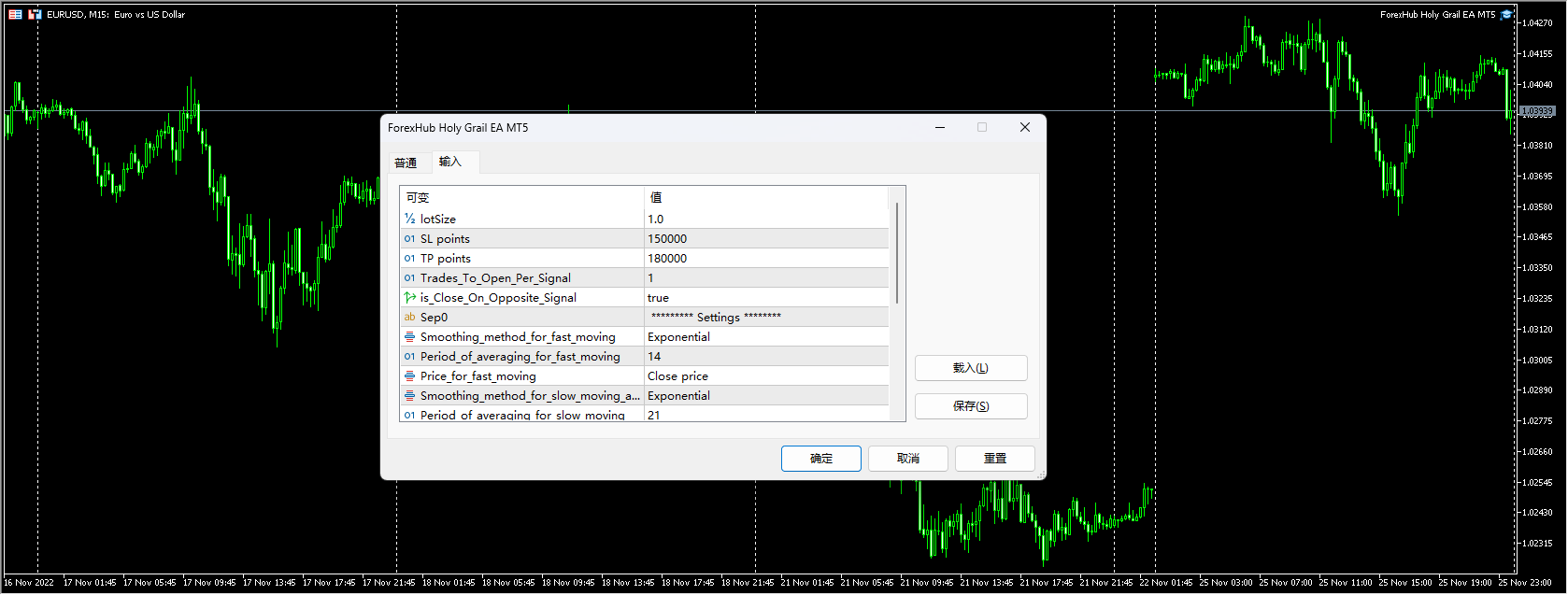
Task: Click the SL points variable name
Action: point(445,239)
